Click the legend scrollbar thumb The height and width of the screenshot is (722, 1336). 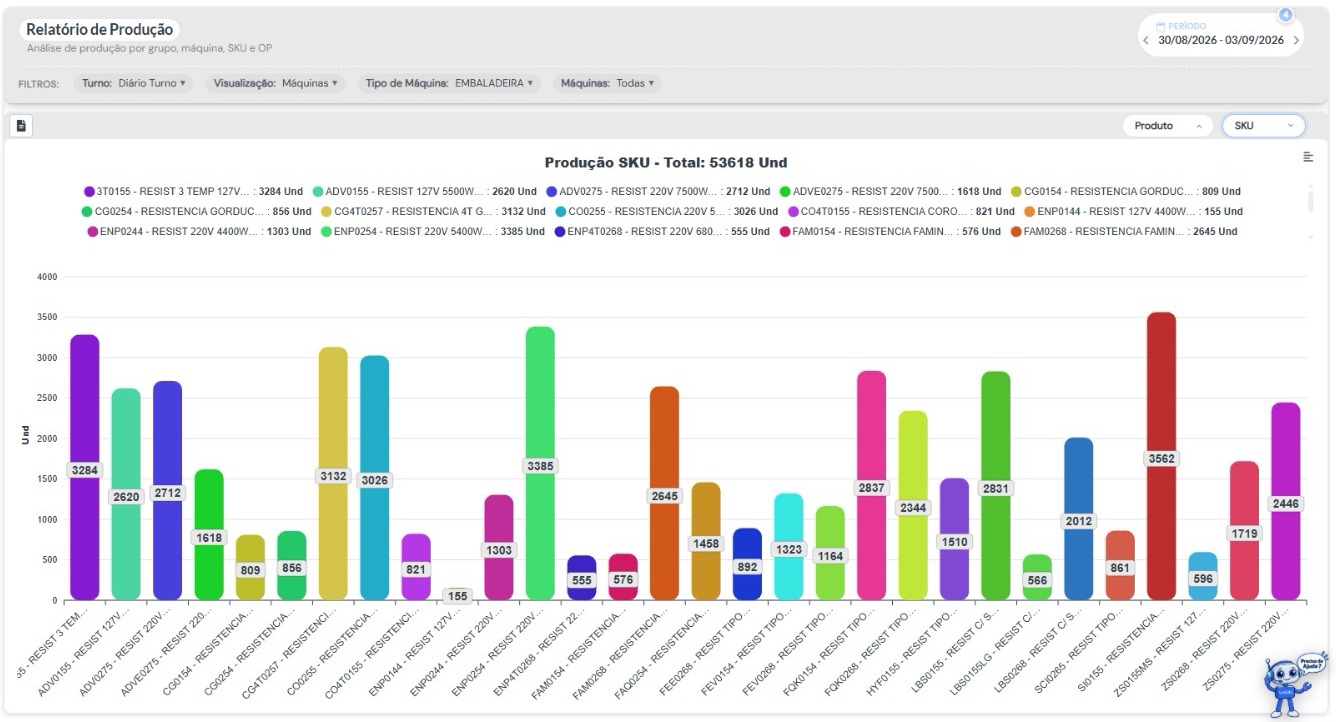point(1311,199)
